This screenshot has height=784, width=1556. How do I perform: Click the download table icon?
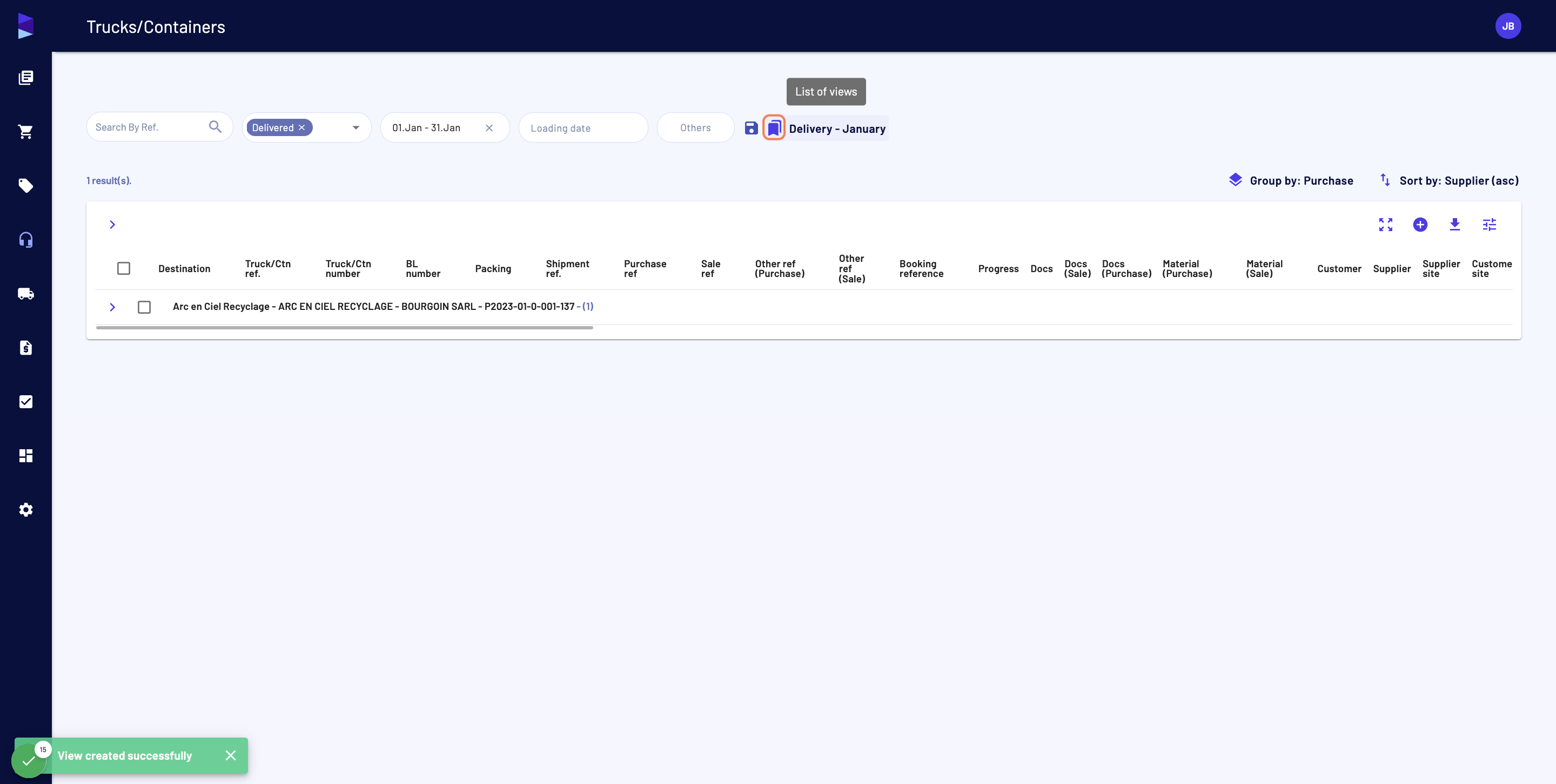[x=1454, y=225]
